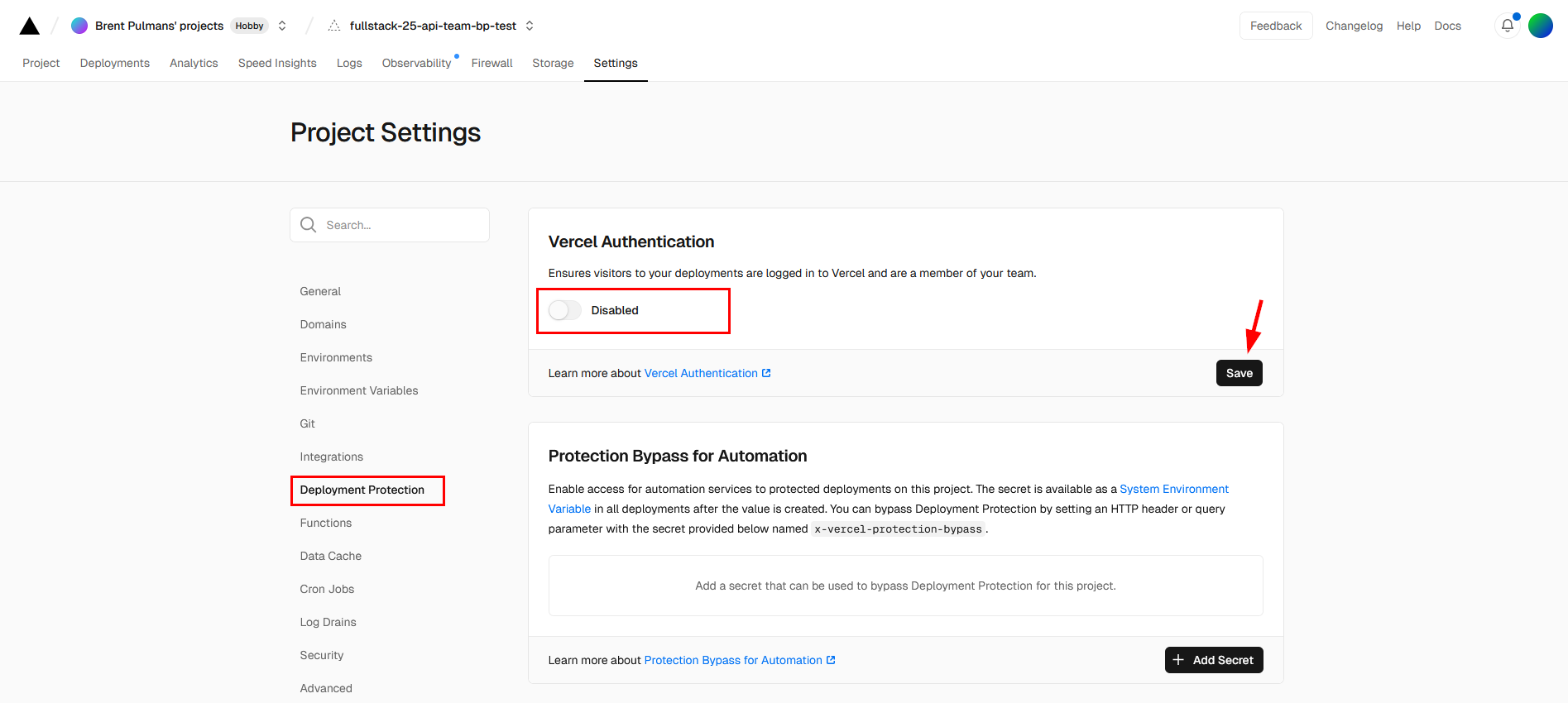Image resolution: width=1568 pixels, height=703 pixels.
Task: Open Git settings in sidebar
Action: click(x=308, y=423)
